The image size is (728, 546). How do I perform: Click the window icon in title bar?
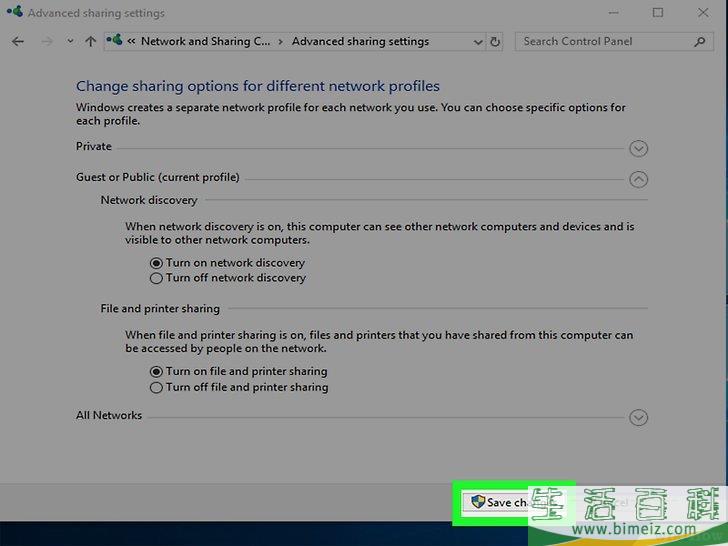tap(14, 14)
